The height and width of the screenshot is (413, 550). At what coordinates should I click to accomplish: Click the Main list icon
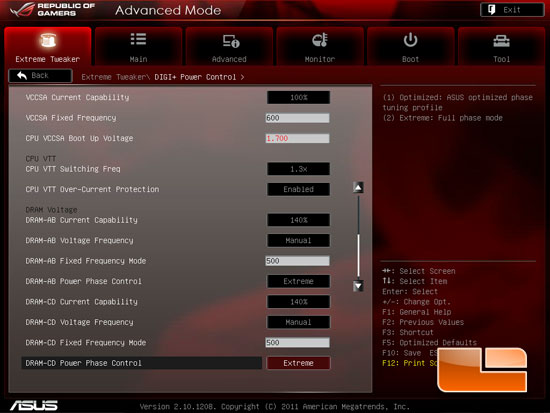(139, 39)
